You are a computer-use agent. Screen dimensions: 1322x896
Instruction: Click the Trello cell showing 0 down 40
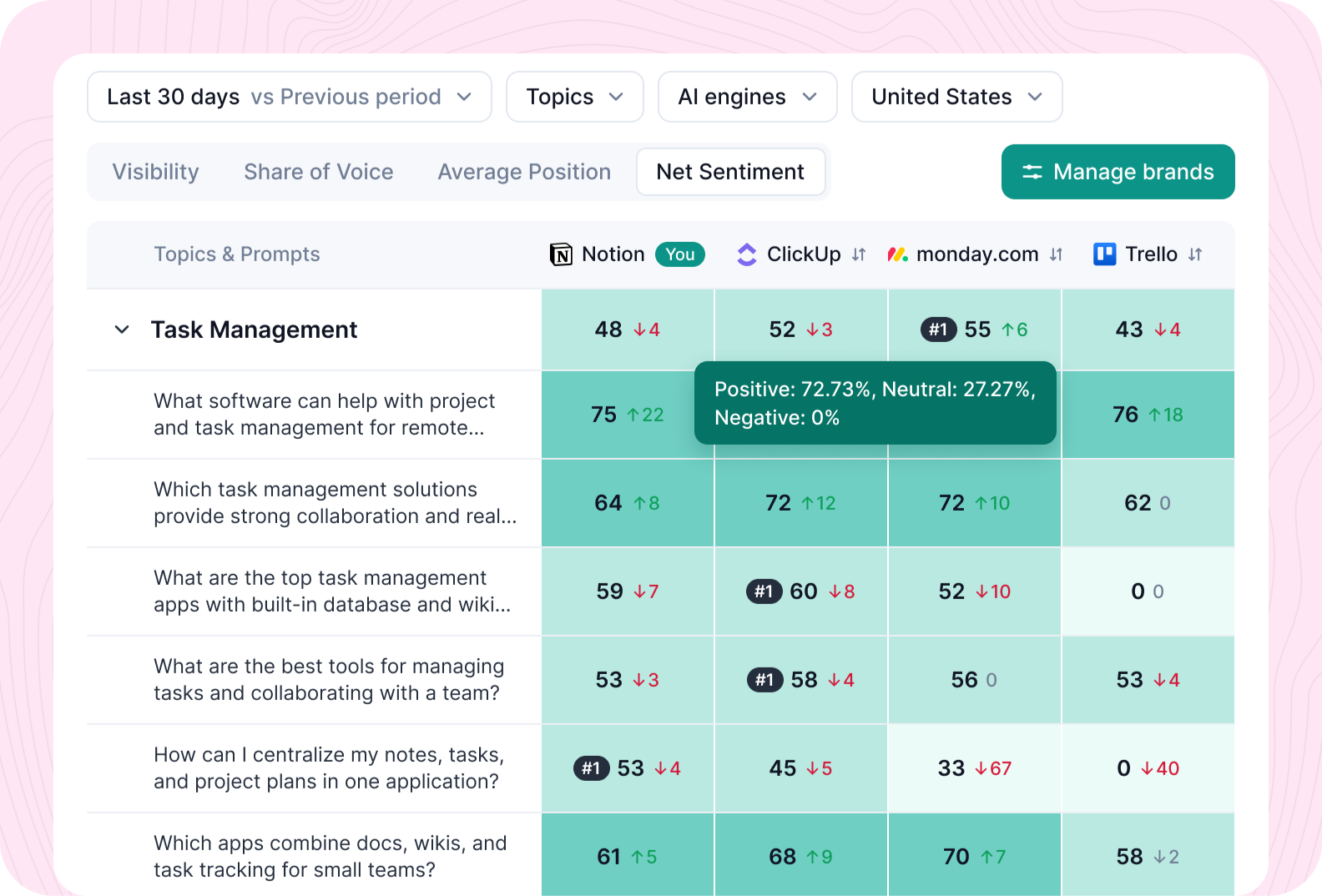tap(1148, 768)
